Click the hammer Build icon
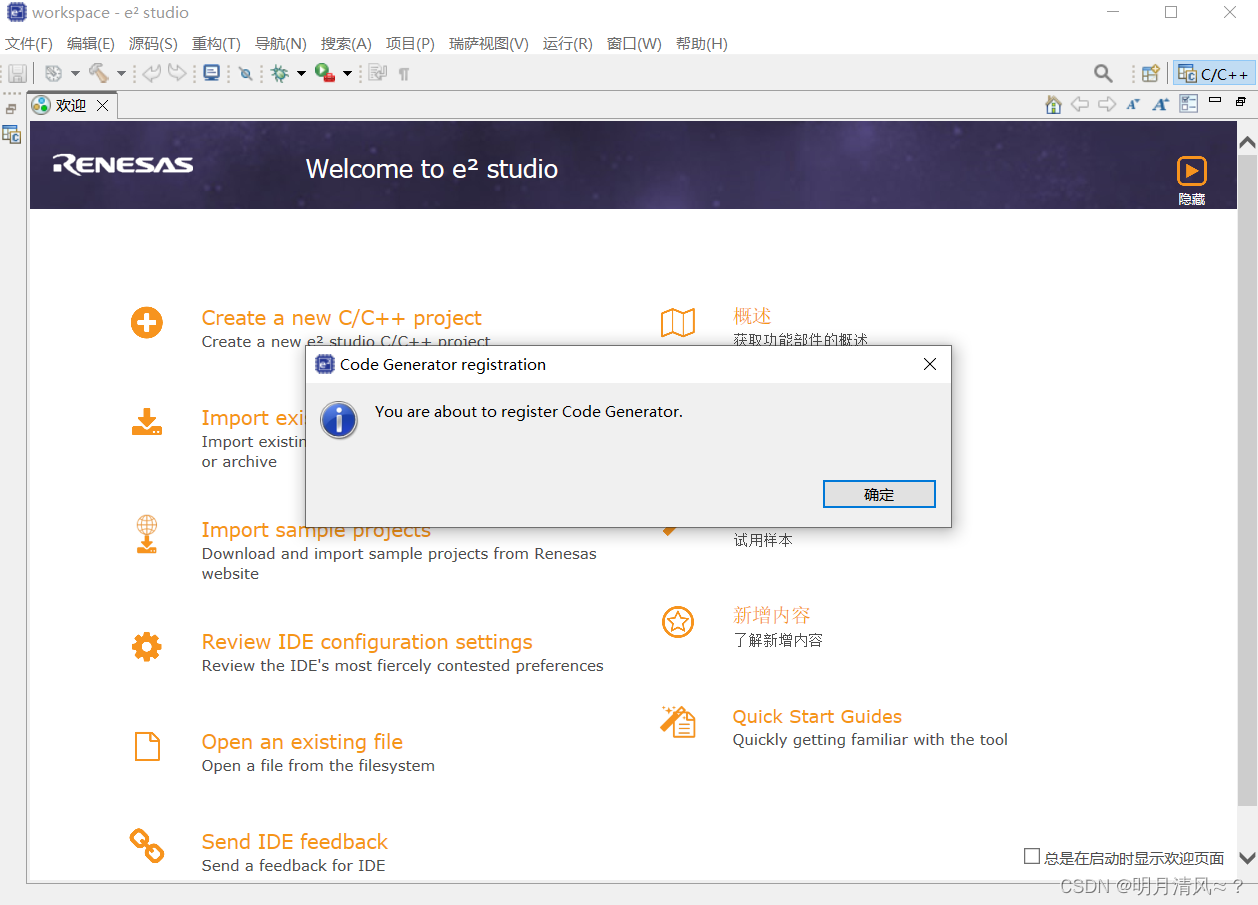The height and width of the screenshot is (905, 1258). coord(98,73)
